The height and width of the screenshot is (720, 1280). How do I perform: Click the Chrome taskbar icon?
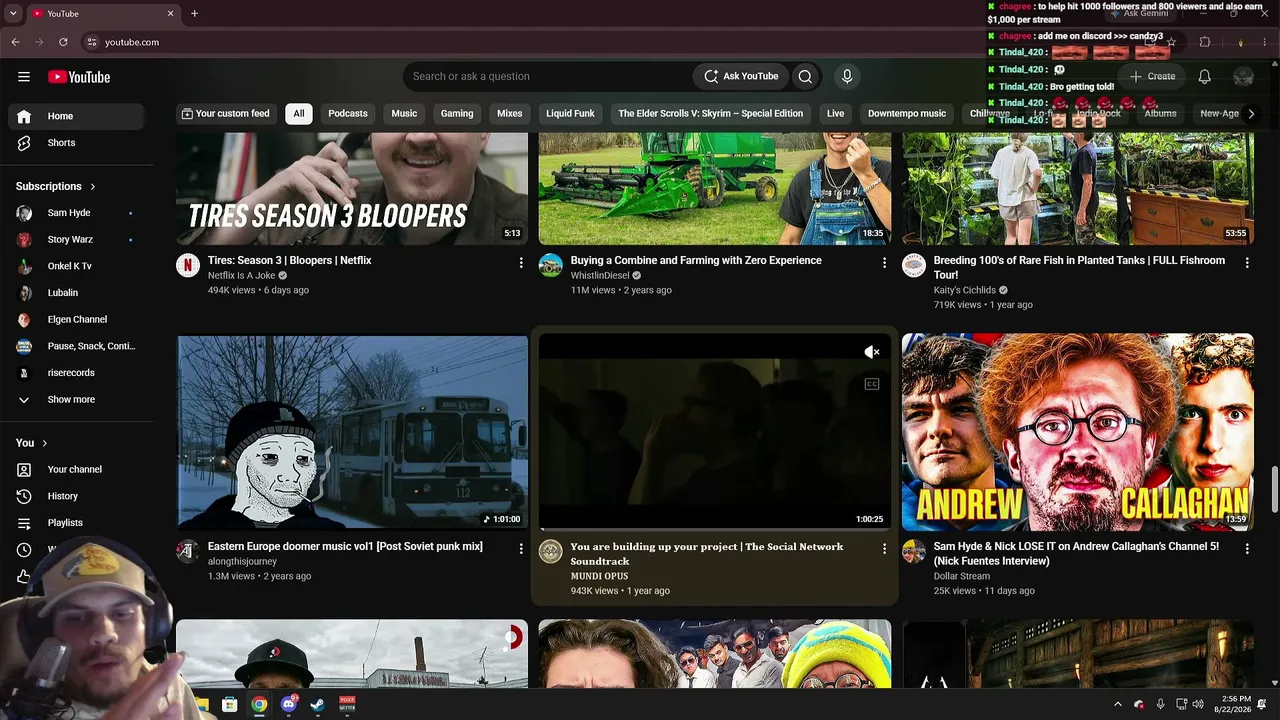click(x=259, y=704)
